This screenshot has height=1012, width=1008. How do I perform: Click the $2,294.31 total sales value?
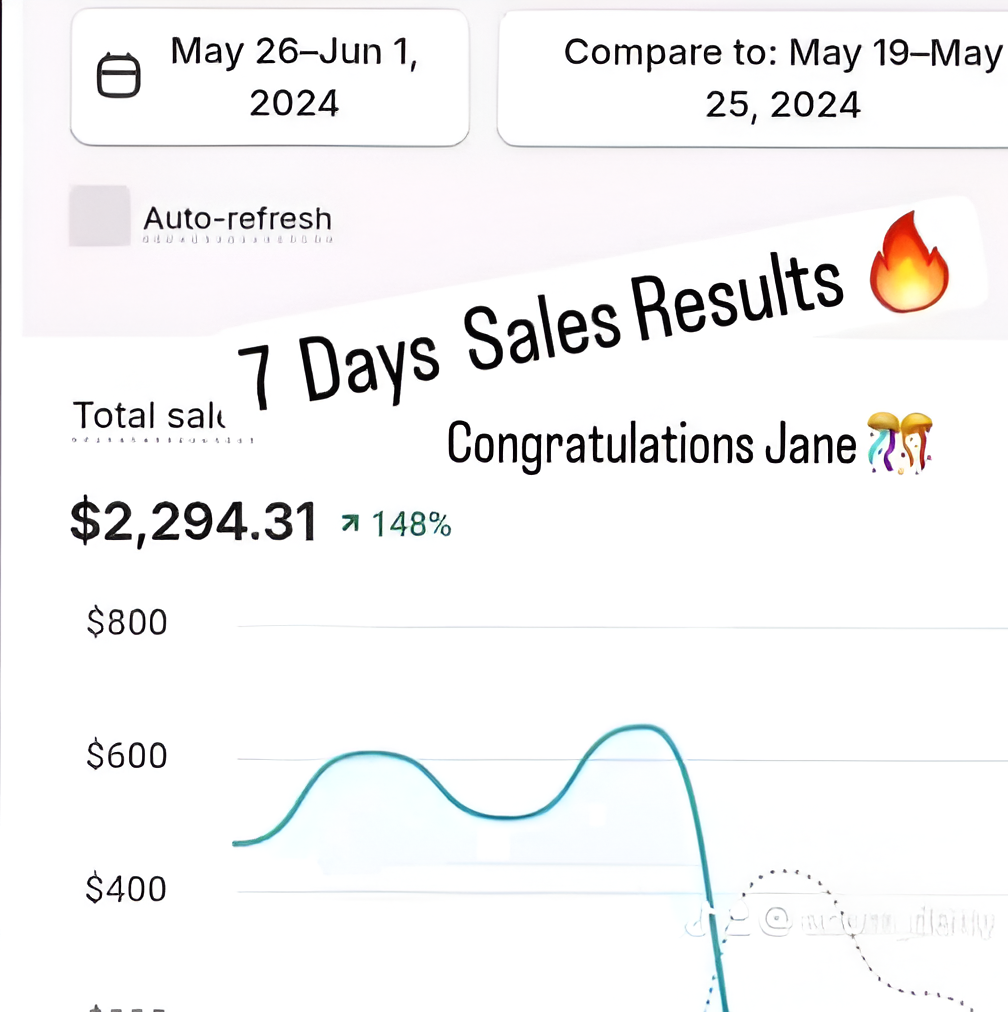pyautogui.click(x=193, y=522)
